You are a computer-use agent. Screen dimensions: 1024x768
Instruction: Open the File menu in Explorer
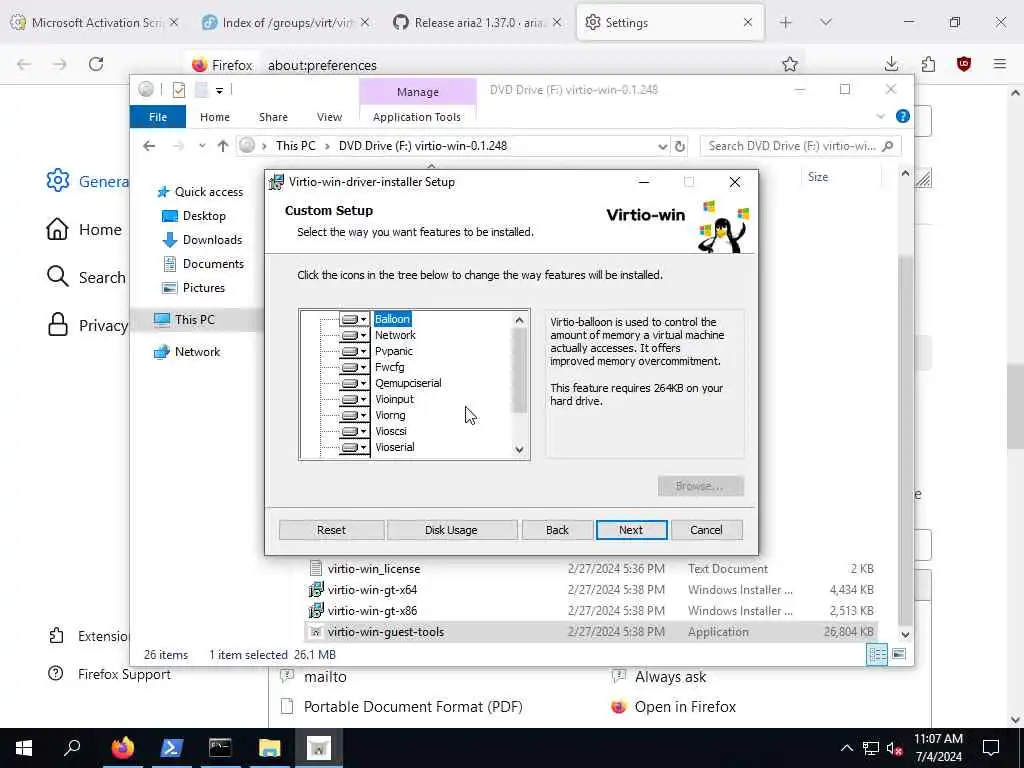pyautogui.click(x=158, y=117)
